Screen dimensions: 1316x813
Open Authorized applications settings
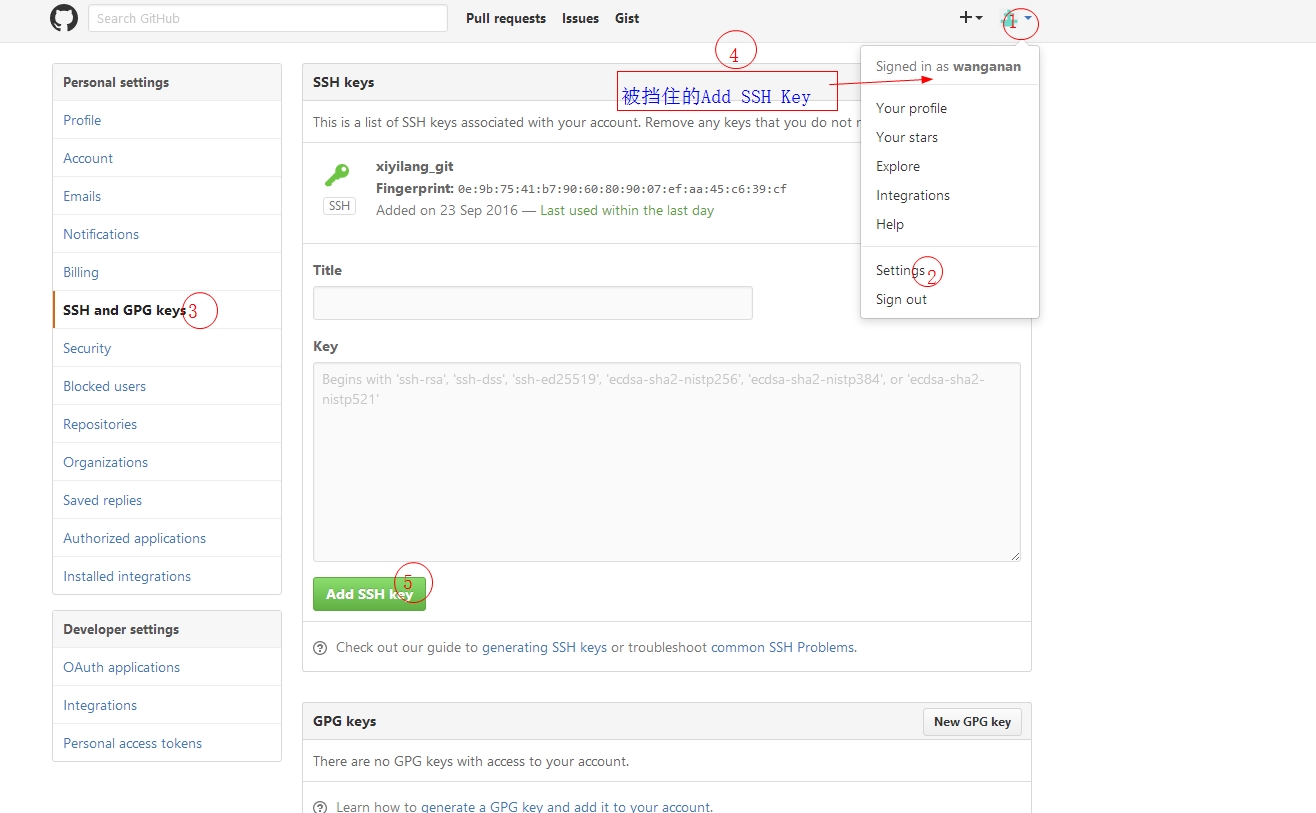point(167,538)
